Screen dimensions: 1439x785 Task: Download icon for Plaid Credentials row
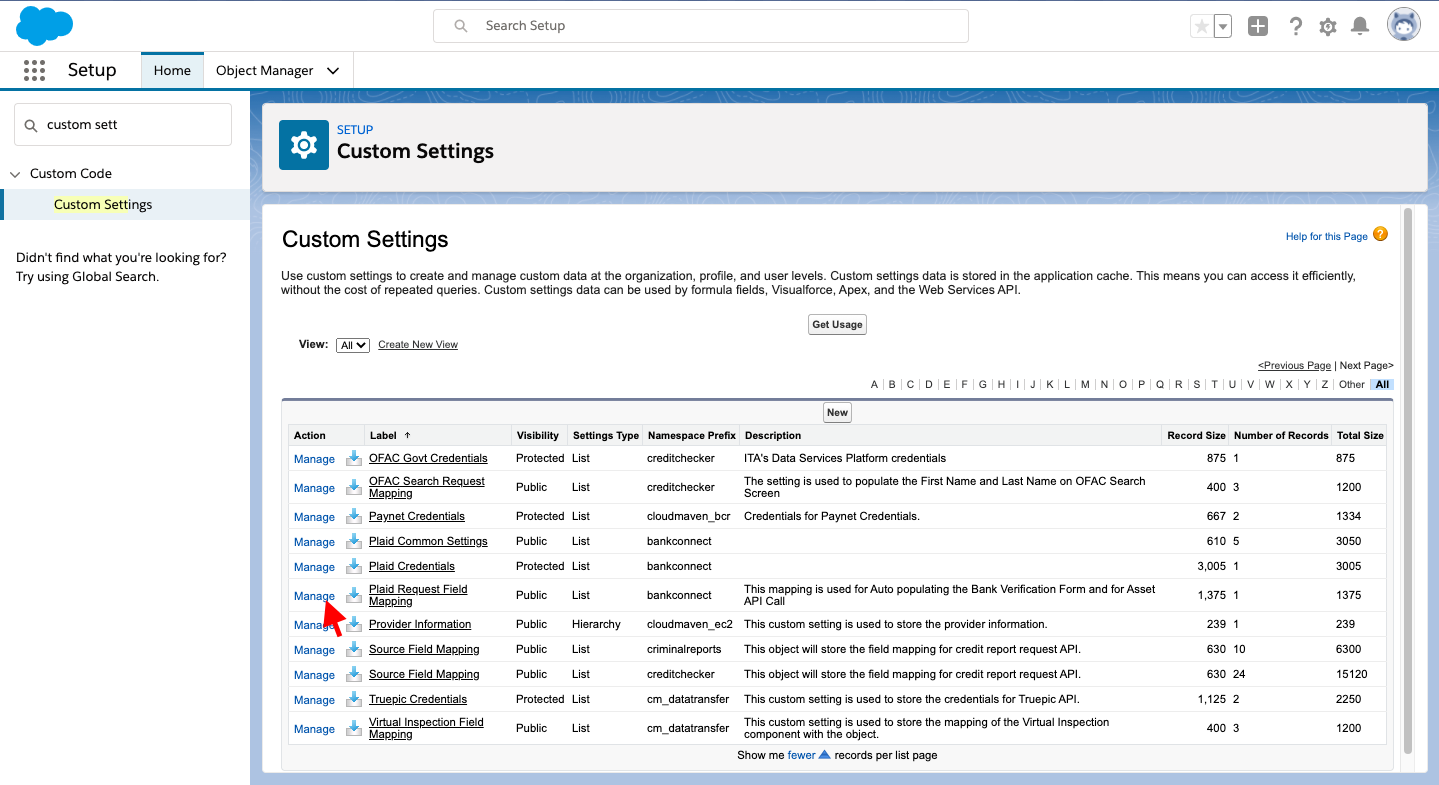pyautogui.click(x=353, y=567)
